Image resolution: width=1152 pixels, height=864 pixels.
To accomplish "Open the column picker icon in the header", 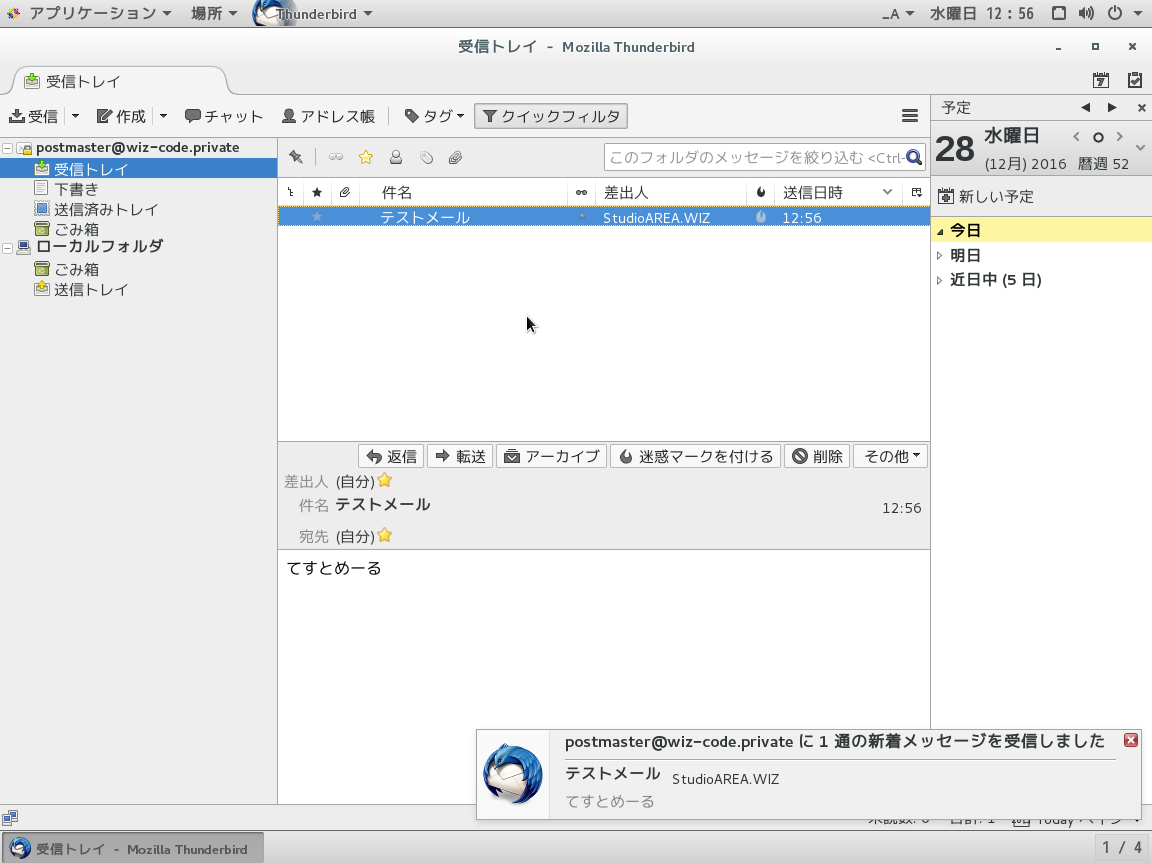I will [917, 192].
